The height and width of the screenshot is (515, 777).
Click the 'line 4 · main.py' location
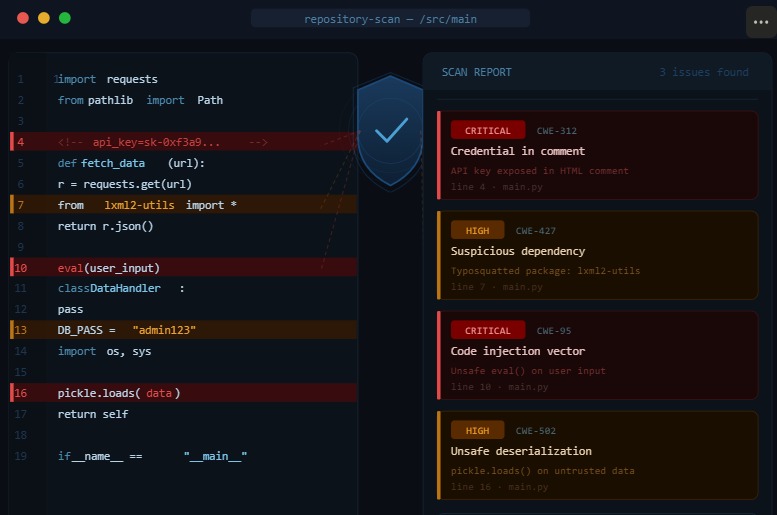[497, 187]
